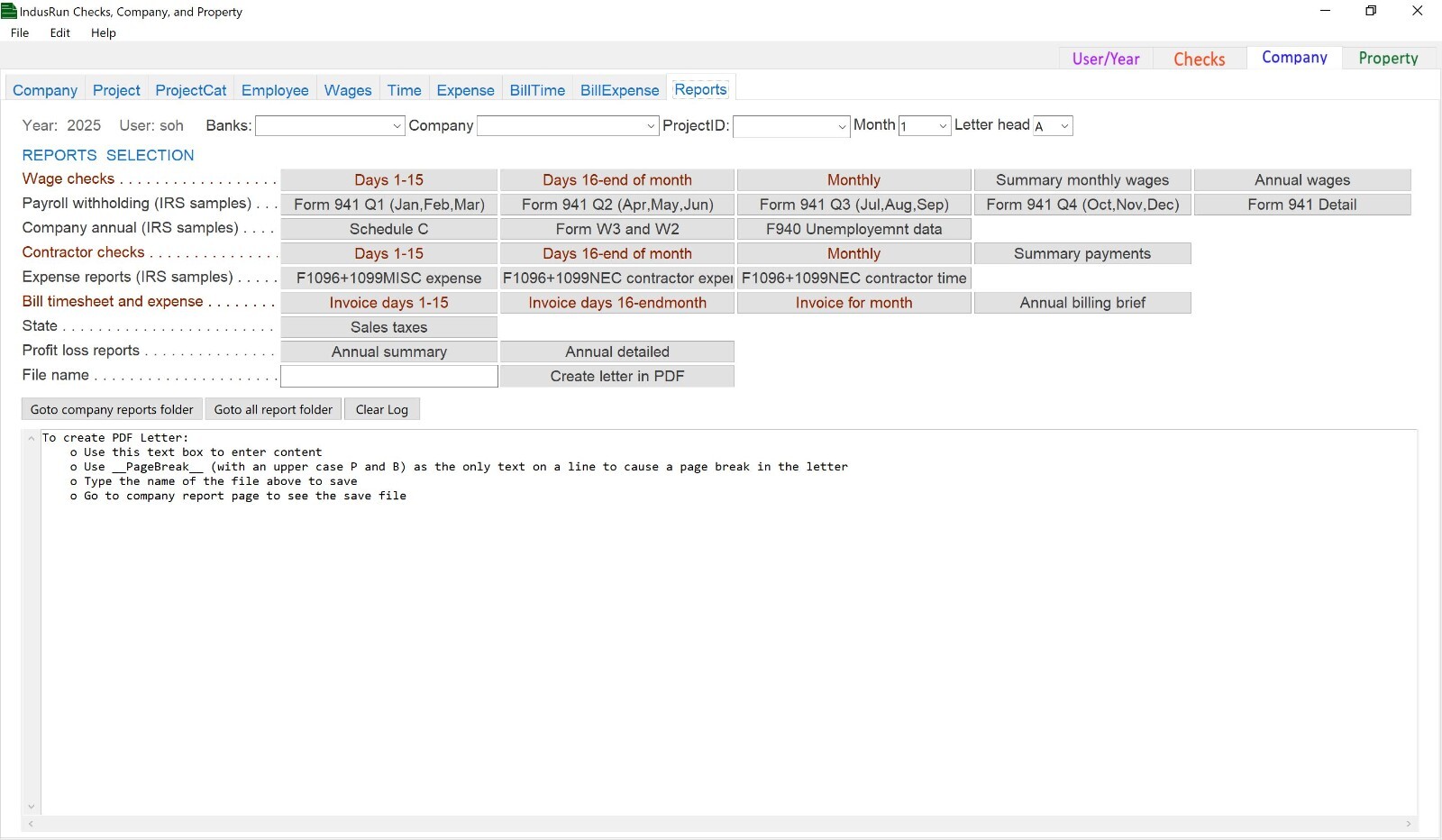Open the File menu
1442x840 pixels.
pyautogui.click(x=20, y=32)
